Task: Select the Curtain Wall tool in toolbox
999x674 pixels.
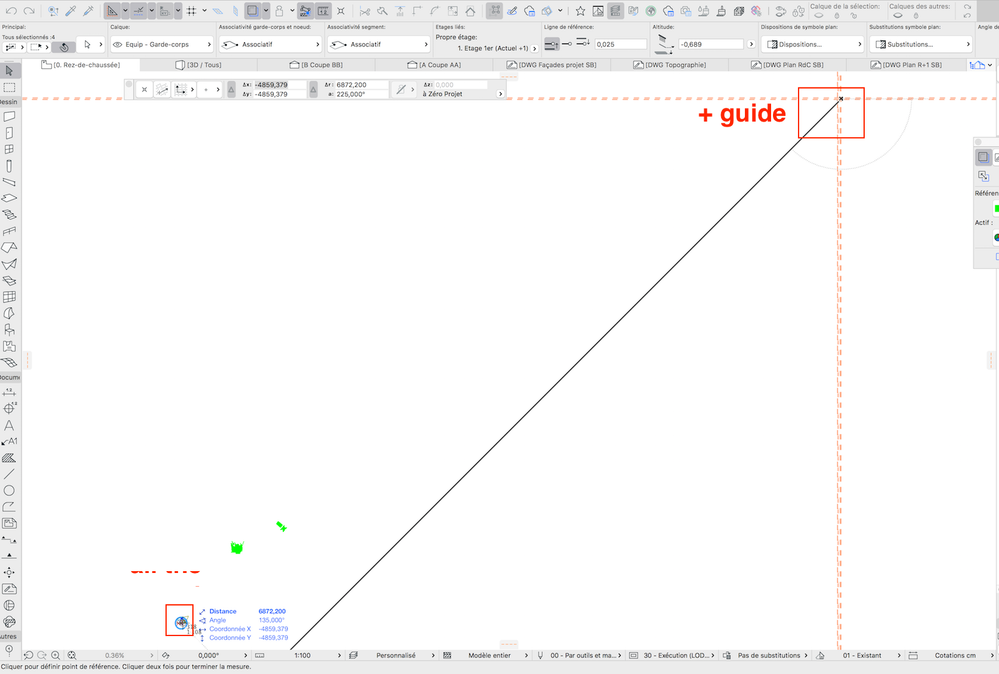Action: click(9, 297)
